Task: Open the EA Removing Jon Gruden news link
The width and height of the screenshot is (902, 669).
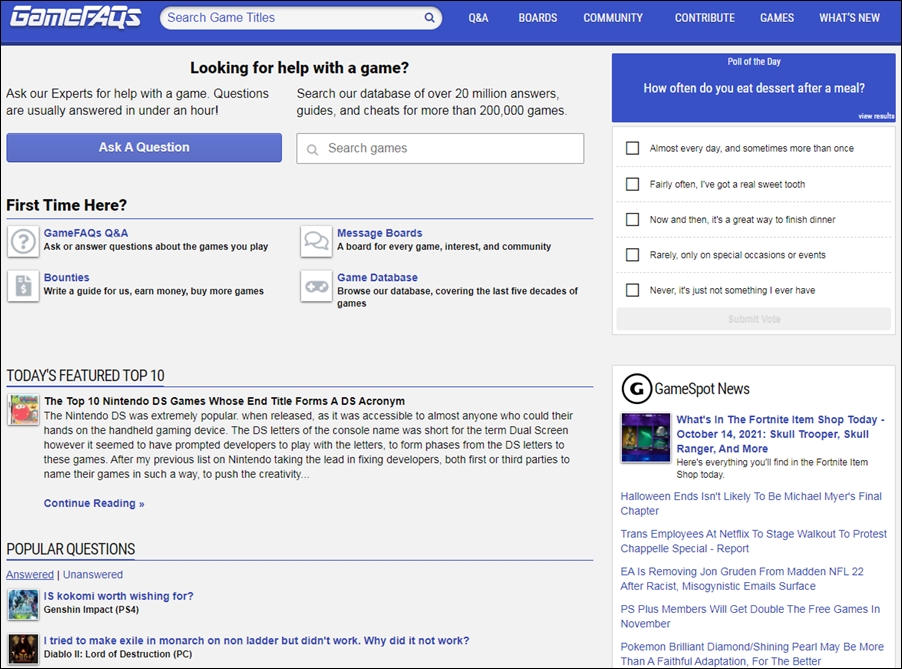Action: (x=742, y=579)
